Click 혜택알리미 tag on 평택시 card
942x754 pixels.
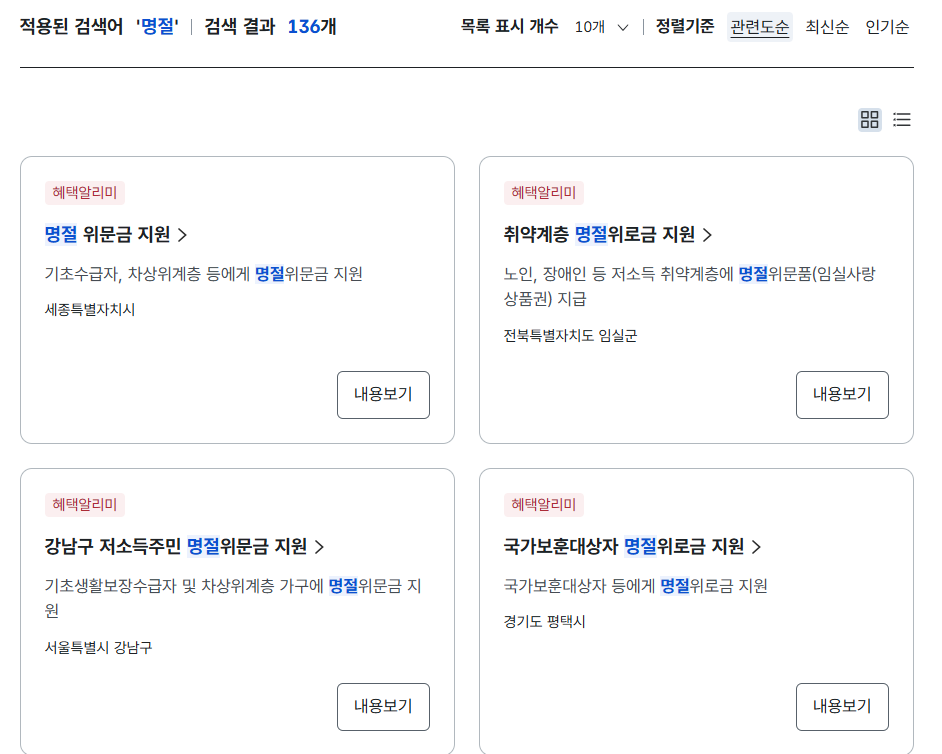click(544, 505)
